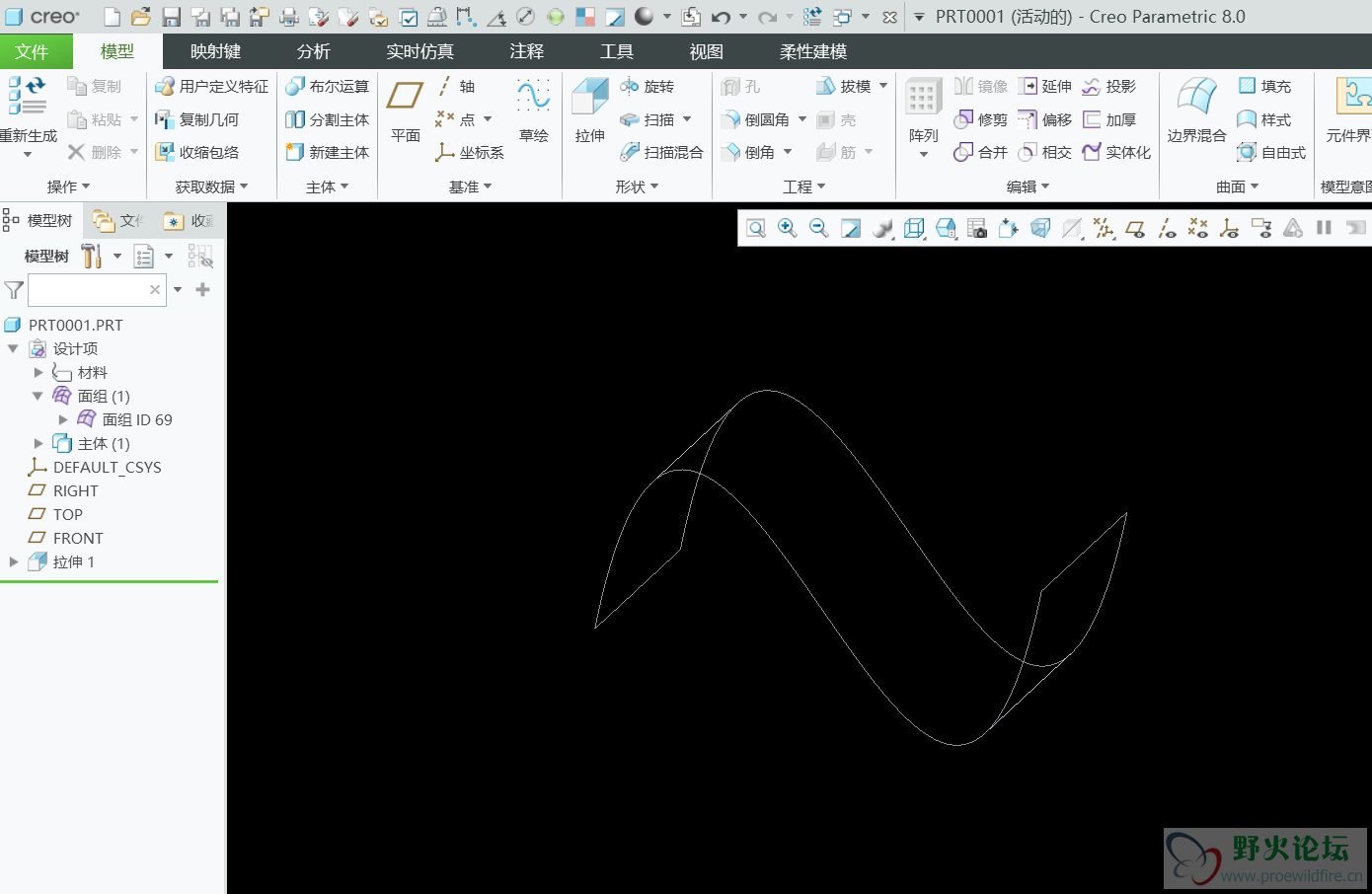1372x894 pixels.
Task: Print the model using printer icon
Action: (289, 16)
